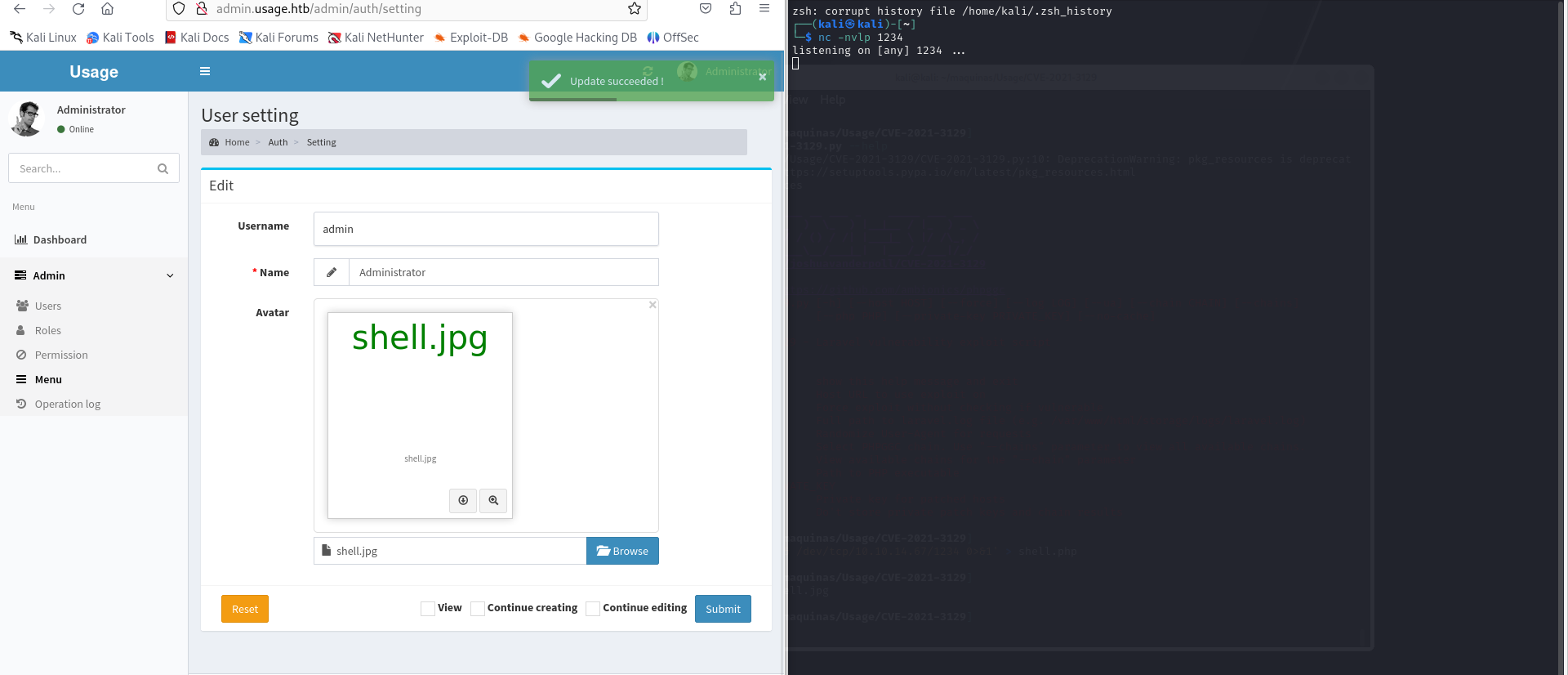Open the Users menu item

point(48,306)
